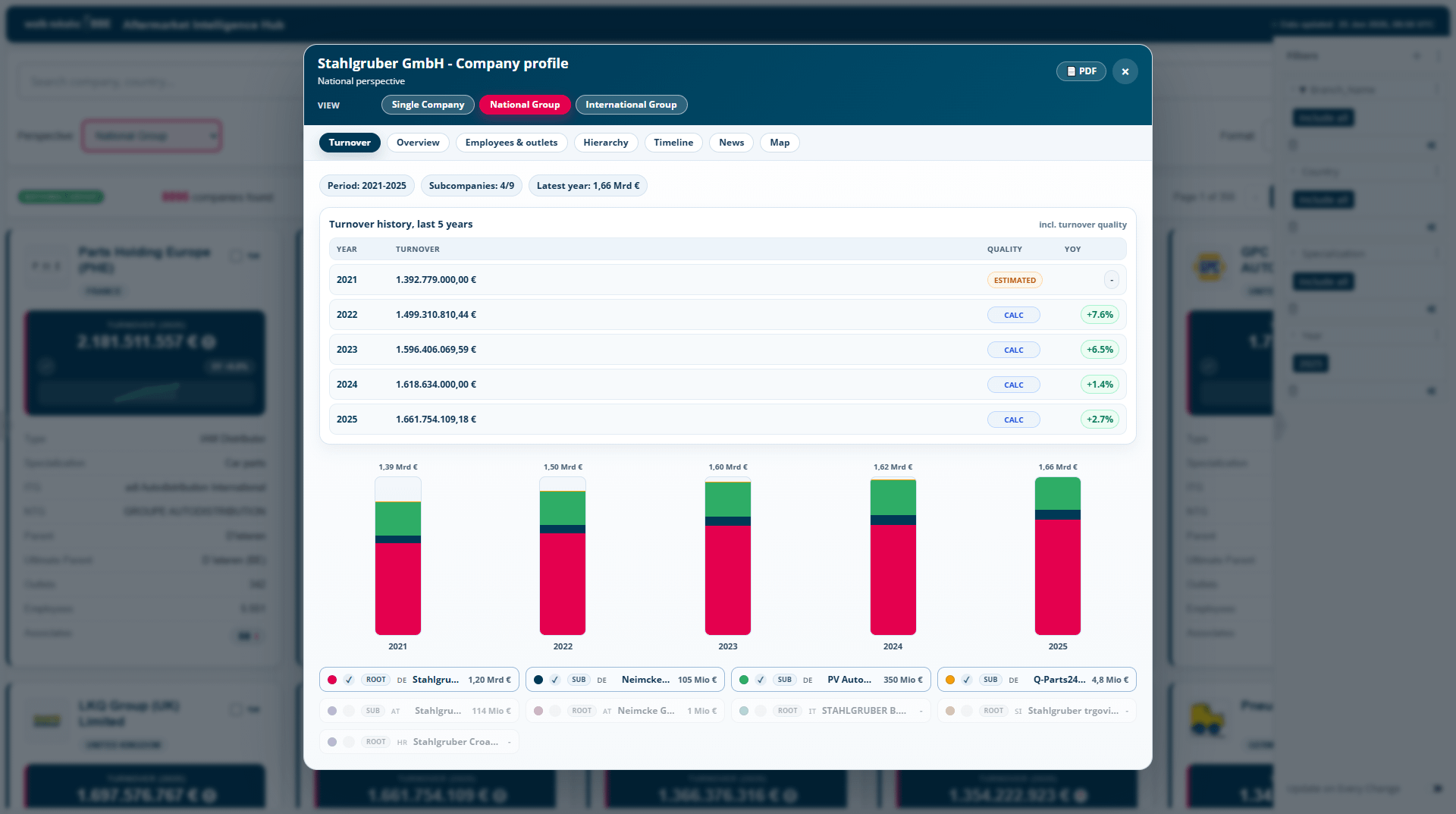Open the Employees & outlets tab
1456x814 pixels.
pos(511,143)
